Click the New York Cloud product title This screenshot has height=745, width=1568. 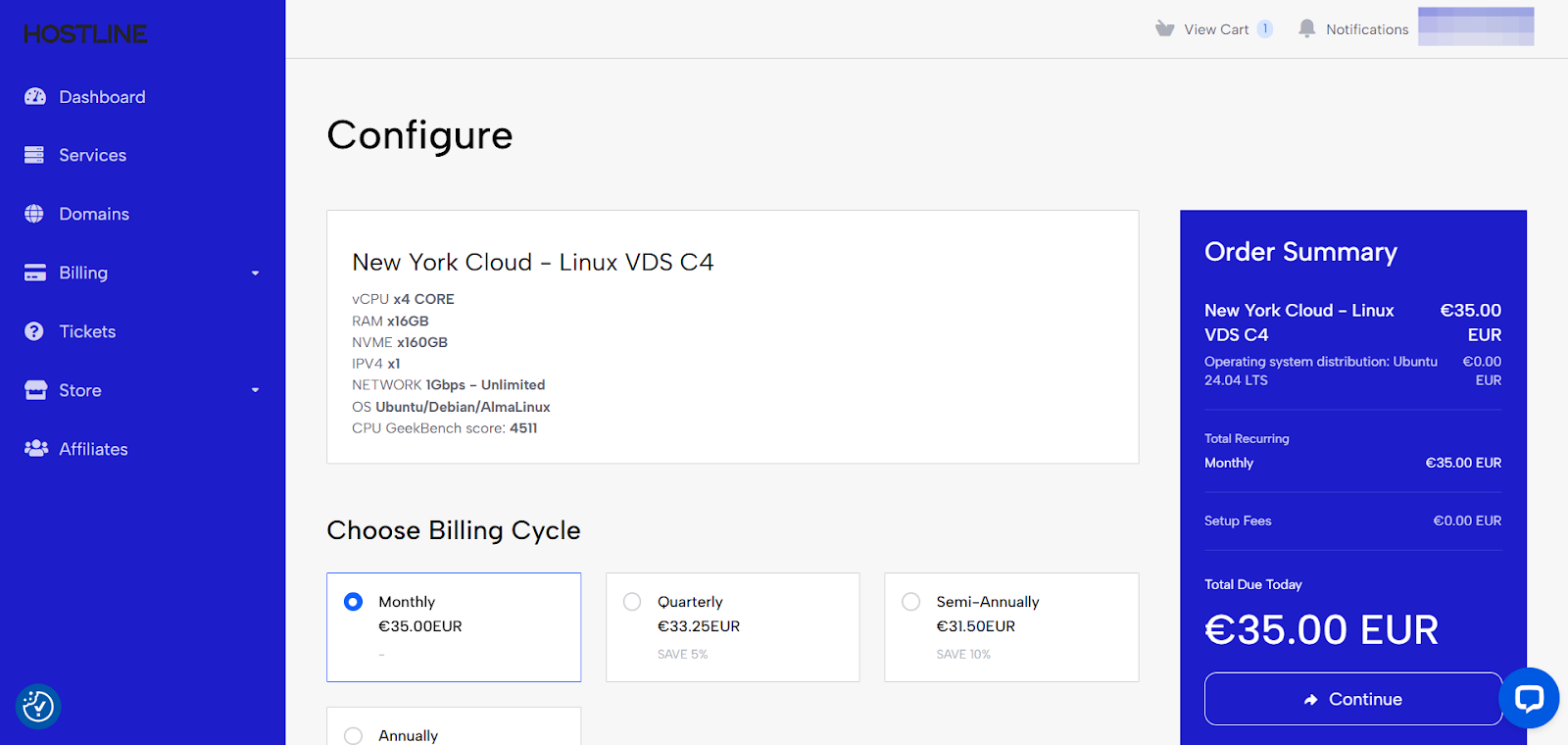[533, 263]
